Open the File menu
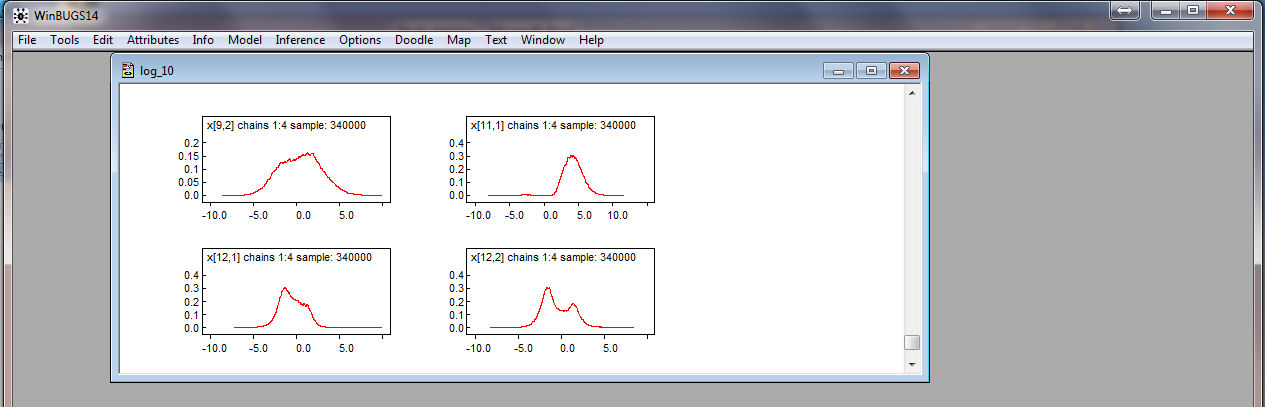The width and height of the screenshot is (1265, 407). coord(27,40)
